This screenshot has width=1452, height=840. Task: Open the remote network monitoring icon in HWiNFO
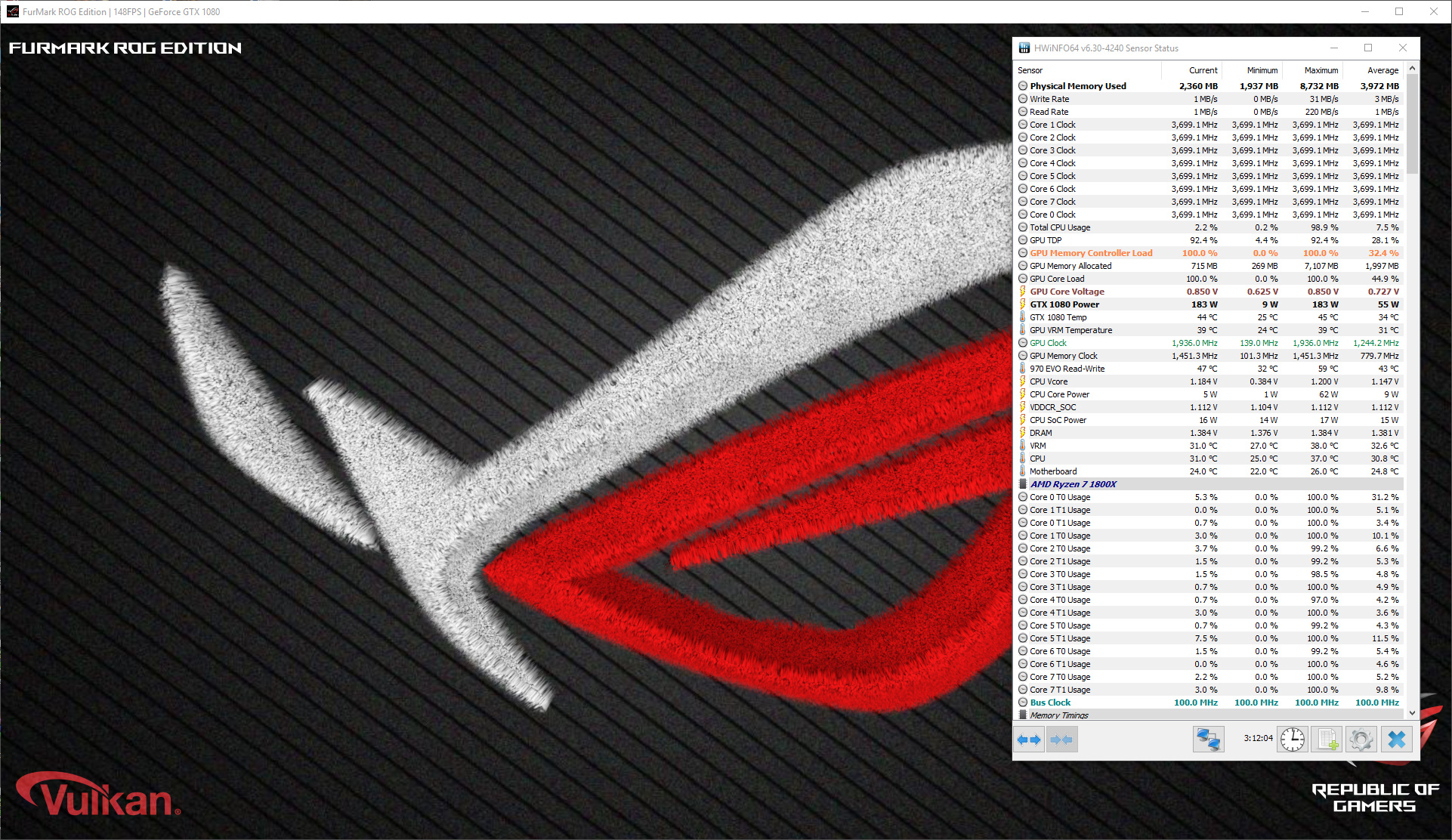(1208, 740)
